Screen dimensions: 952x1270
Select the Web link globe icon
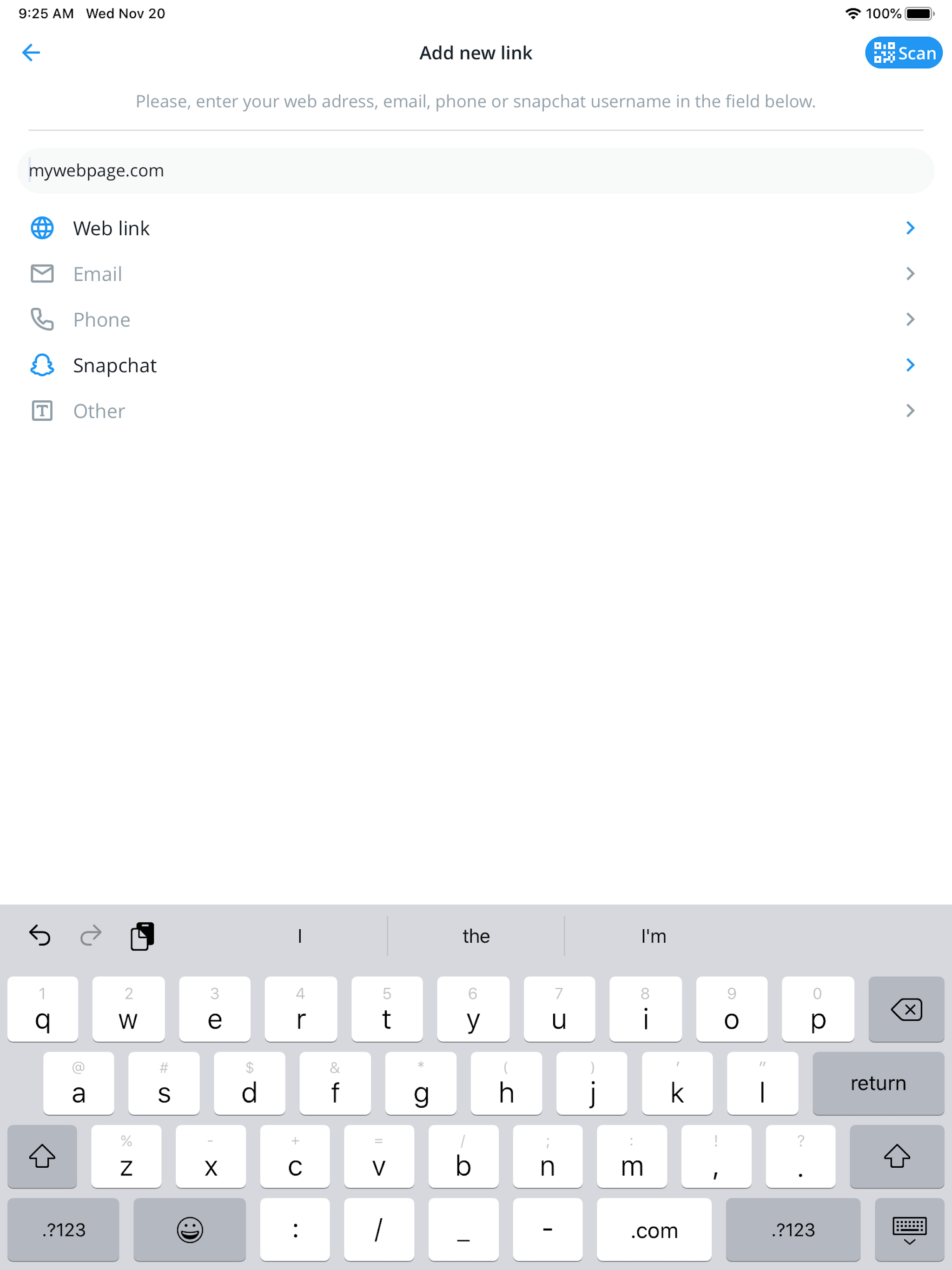(42, 228)
